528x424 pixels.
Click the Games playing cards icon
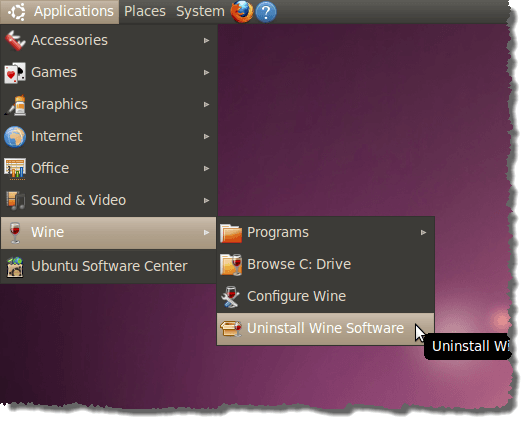(x=15, y=72)
